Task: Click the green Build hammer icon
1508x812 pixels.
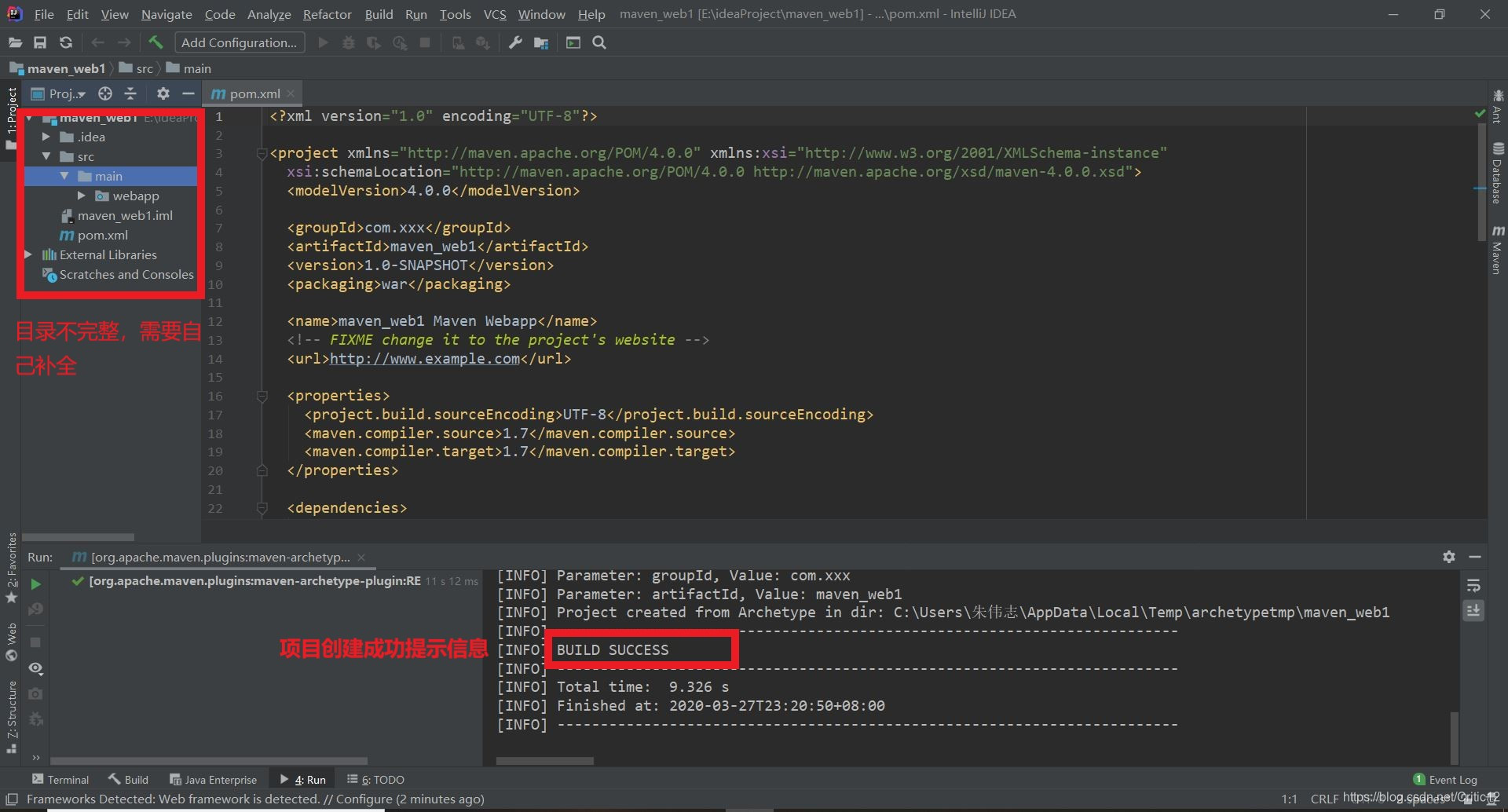Action: [x=156, y=42]
